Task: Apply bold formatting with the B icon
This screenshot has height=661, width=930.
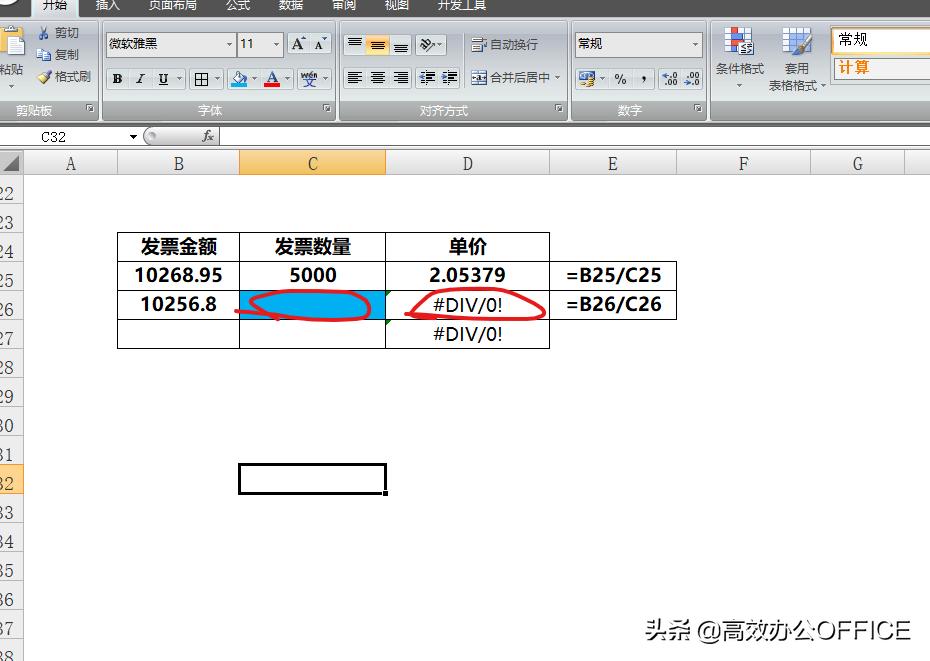Action: pos(117,78)
